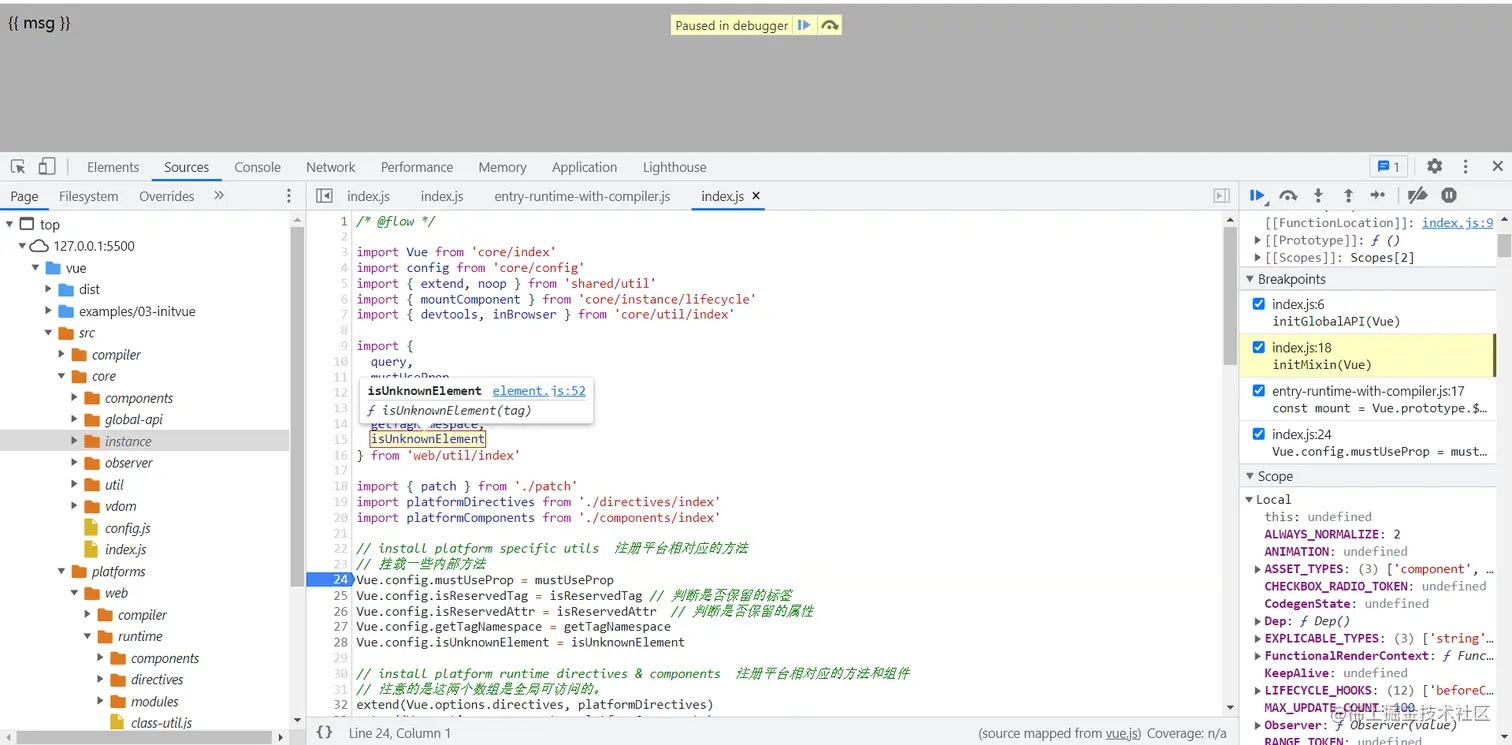Expand the dist folder arrow
Screen dimensions: 1512x745
(x=48, y=289)
